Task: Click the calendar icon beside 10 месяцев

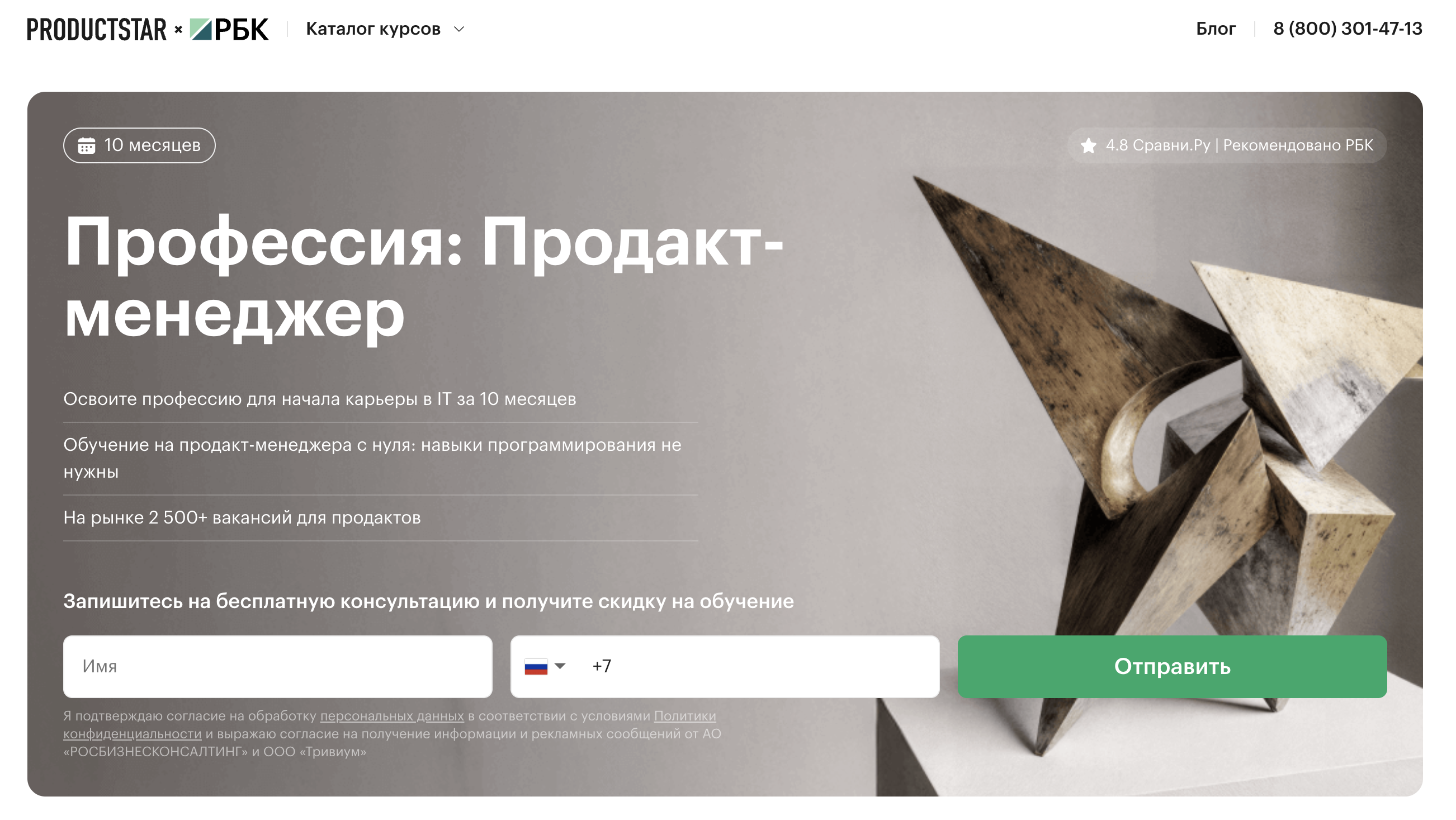Action: click(87, 145)
